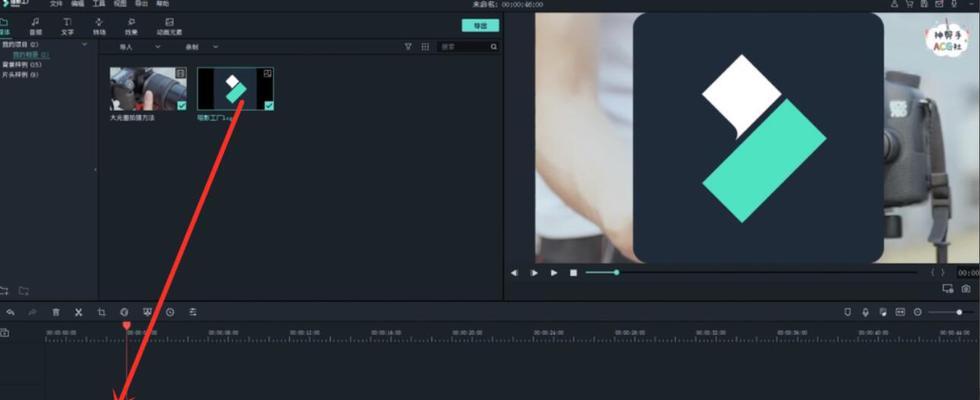The image size is (980, 400).
Task: Toggle the media grid view icon
Action: pyautogui.click(x=425, y=47)
